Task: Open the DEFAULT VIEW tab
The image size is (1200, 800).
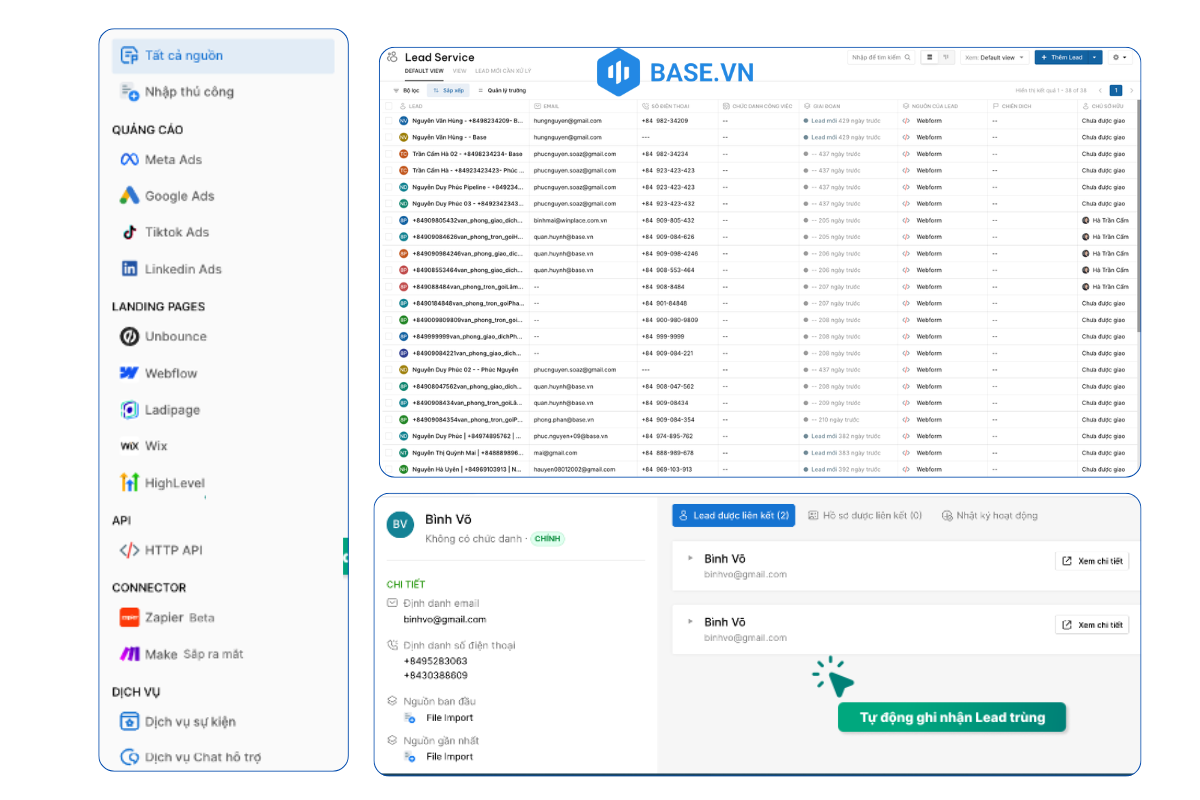Action: coord(424,71)
